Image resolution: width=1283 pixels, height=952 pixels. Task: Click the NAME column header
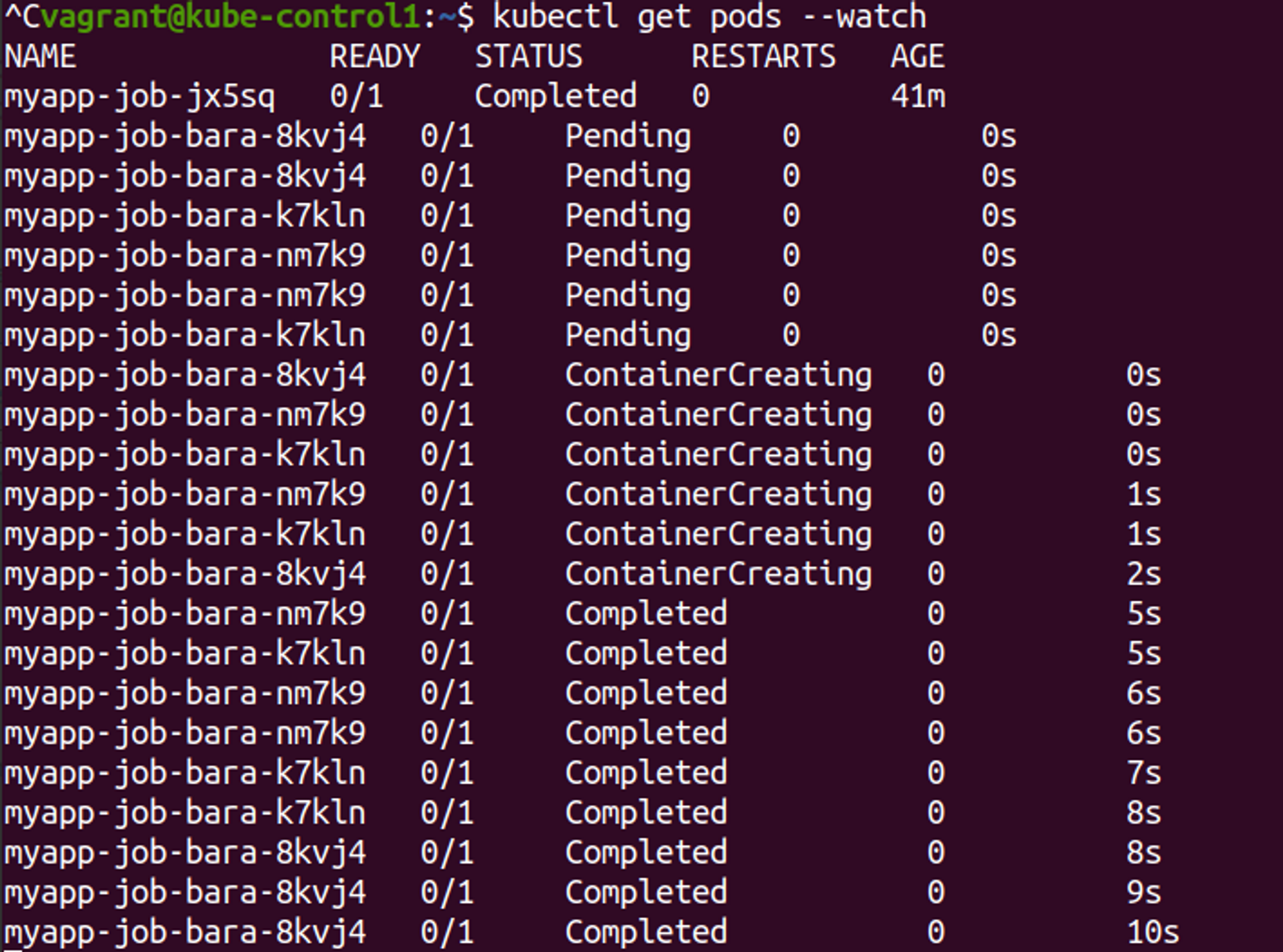click(x=40, y=56)
